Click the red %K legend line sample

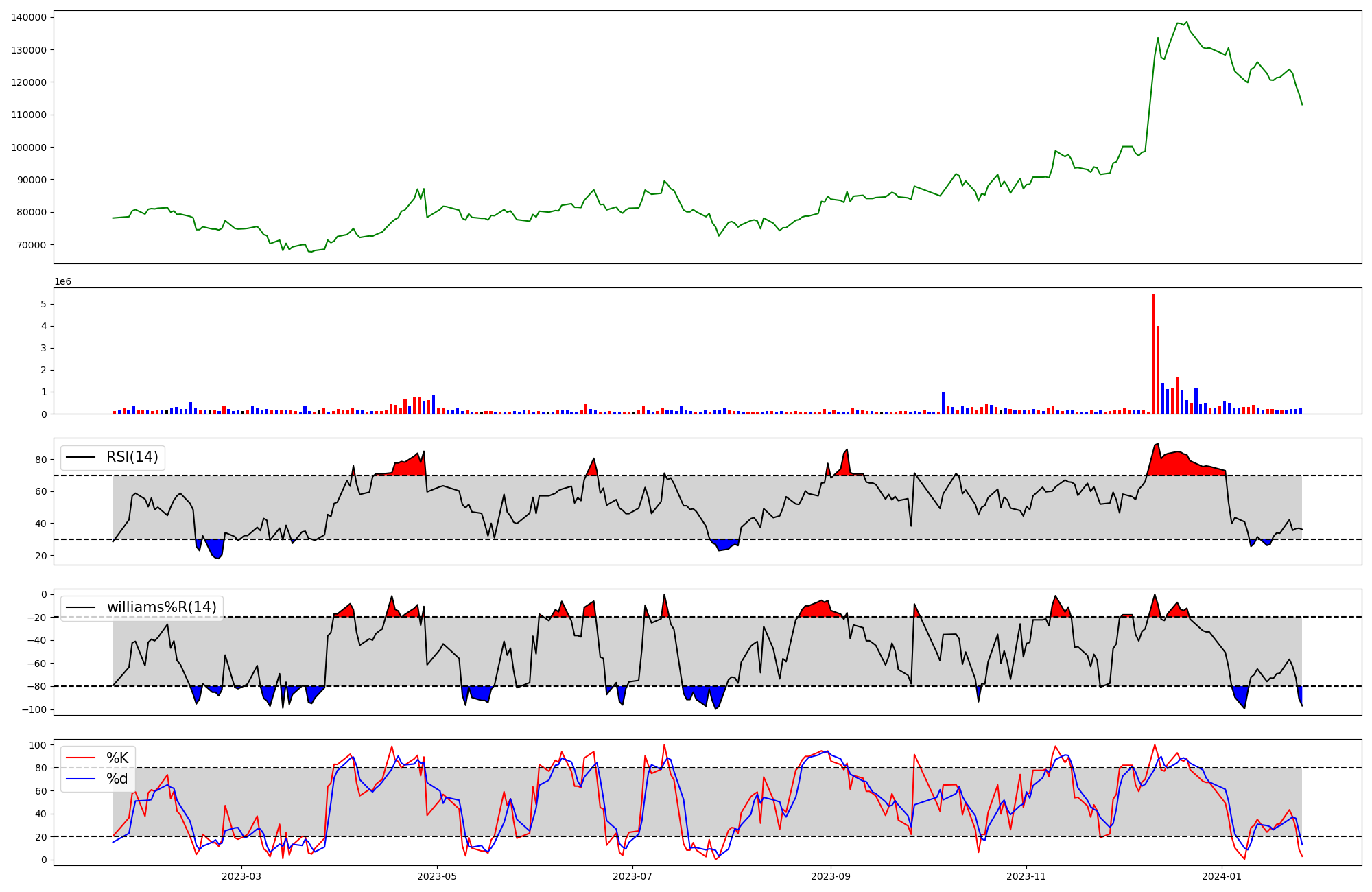click(x=82, y=758)
